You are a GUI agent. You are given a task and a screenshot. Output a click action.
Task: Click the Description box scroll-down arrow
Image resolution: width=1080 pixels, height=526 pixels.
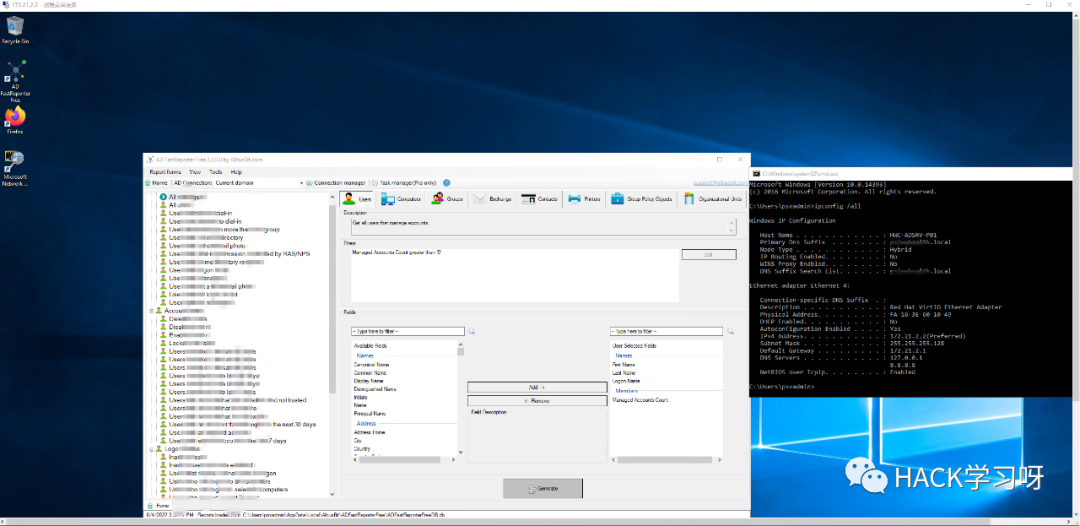pyautogui.click(x=732, y=231)
